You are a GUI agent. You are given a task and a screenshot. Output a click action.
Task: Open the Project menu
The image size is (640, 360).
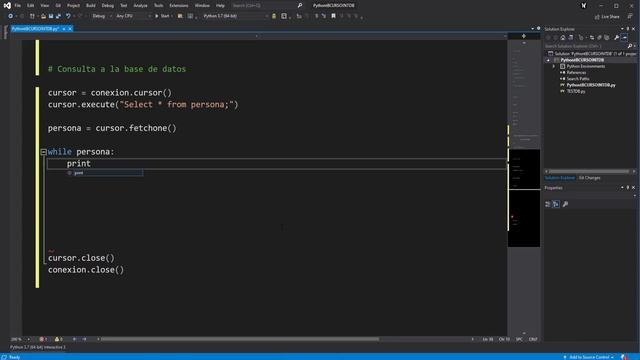pyautogui.click(x=73, y=6)
